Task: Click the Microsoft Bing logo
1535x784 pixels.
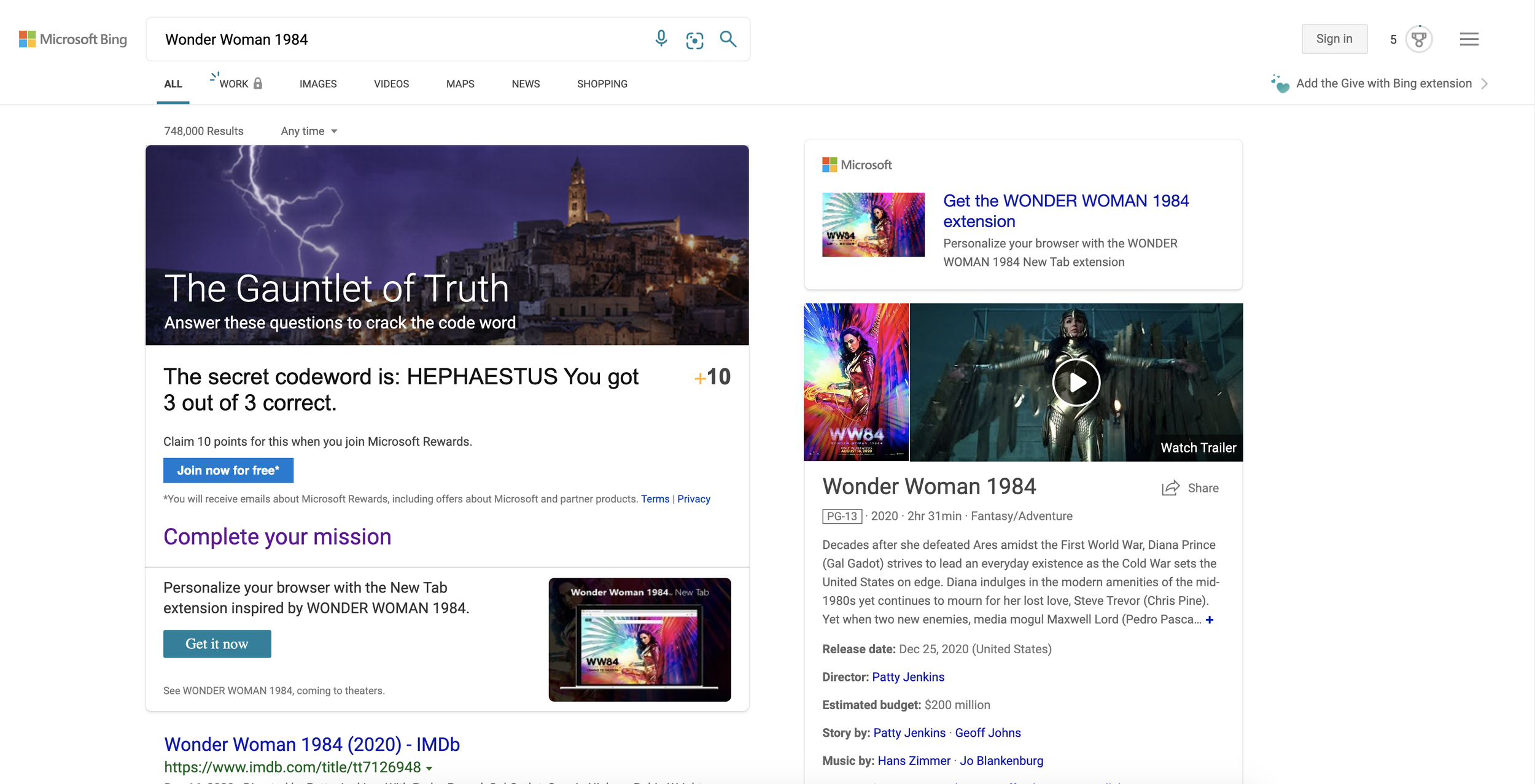Action: [x=73, y=39]
